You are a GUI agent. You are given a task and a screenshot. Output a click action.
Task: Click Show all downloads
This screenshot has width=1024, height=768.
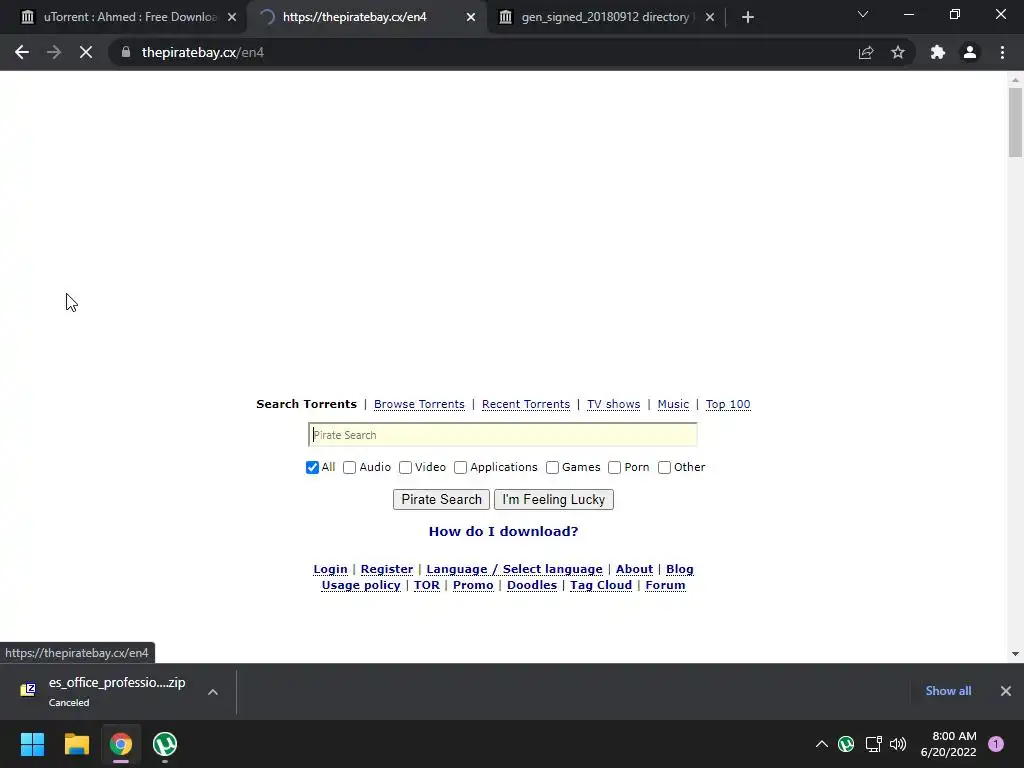pyautogui.click(x=948, y=691)
